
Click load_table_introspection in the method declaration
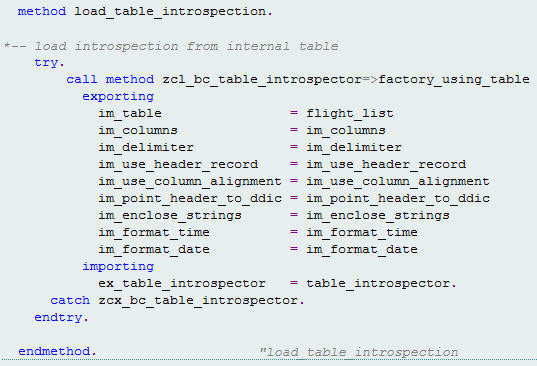tap(170, 12)
